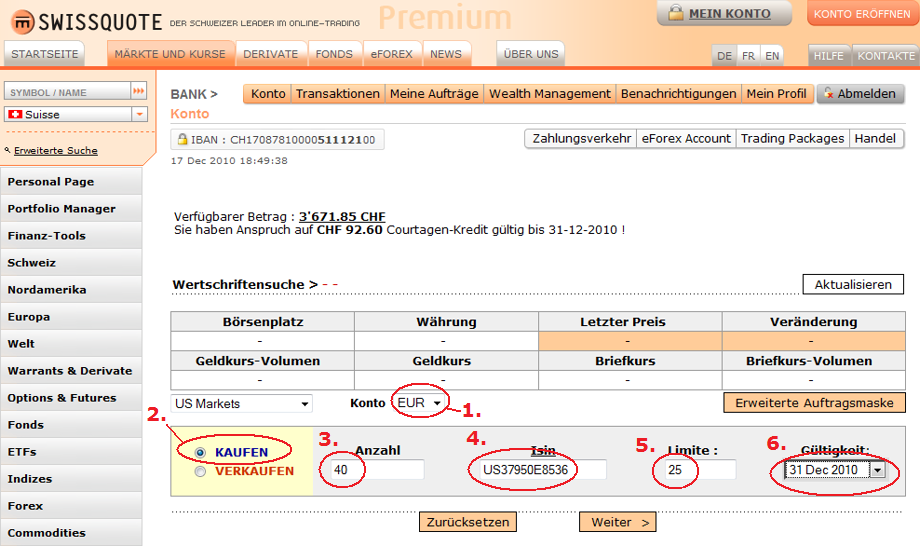Select the KAUFEN radio button
Viewport: 920px width, 546px height.
coord(201,453)
